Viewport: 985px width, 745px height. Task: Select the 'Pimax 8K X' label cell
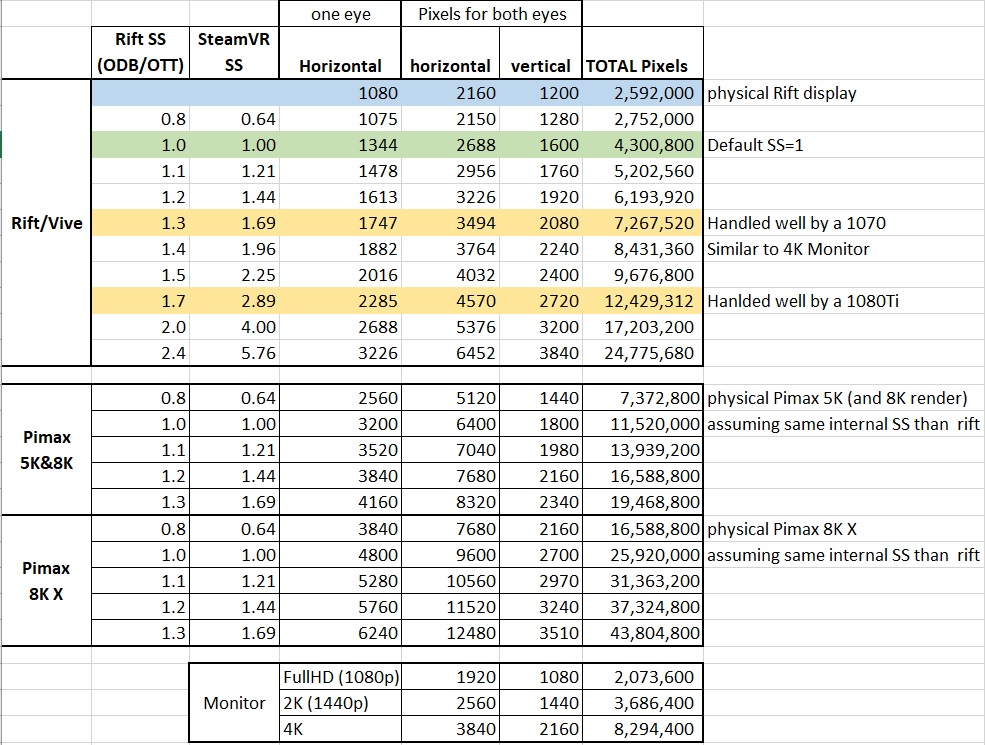click(x=46, y=580)
